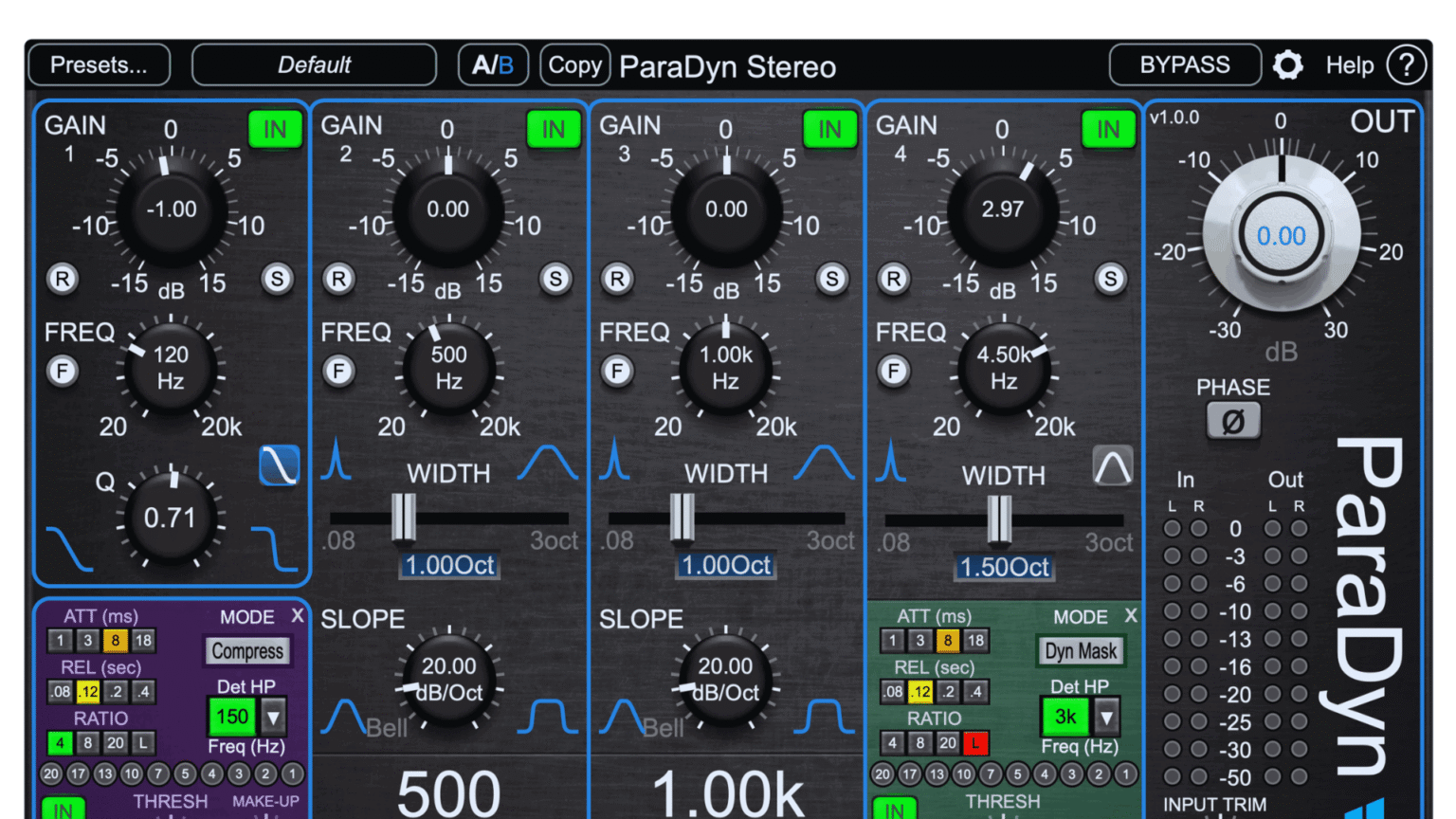Click the Copy button
Image resolution: width=1456 pixels, height=819 pixels.
click(x=574, y=65)
